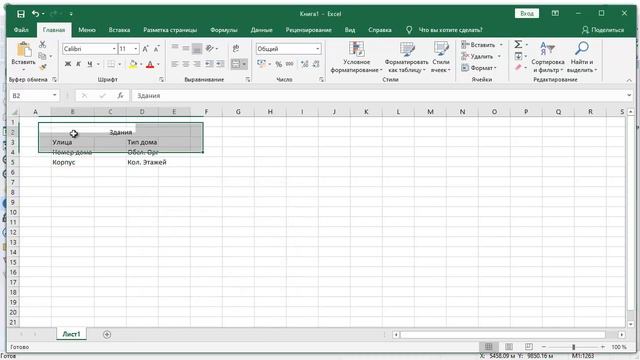Click the Insert Function fx icon
640x360 pixels.
[120, 96]
